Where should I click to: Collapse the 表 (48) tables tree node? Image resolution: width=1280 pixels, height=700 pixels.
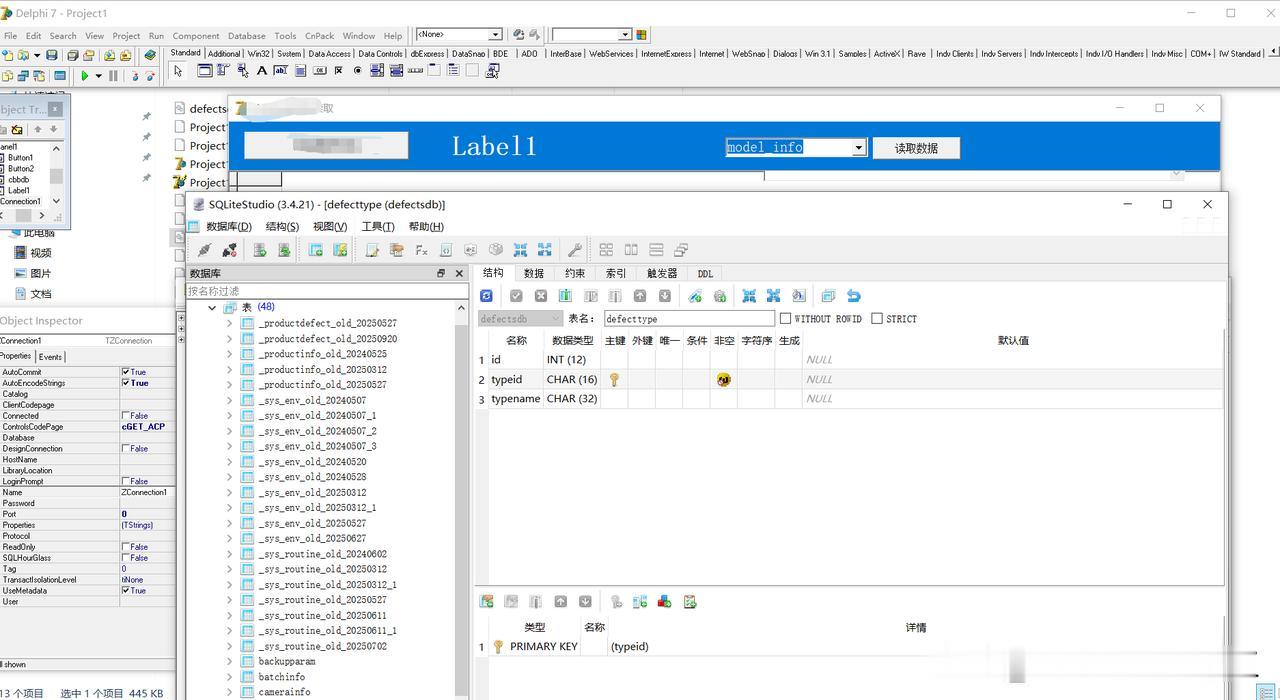tap(212, 308)
